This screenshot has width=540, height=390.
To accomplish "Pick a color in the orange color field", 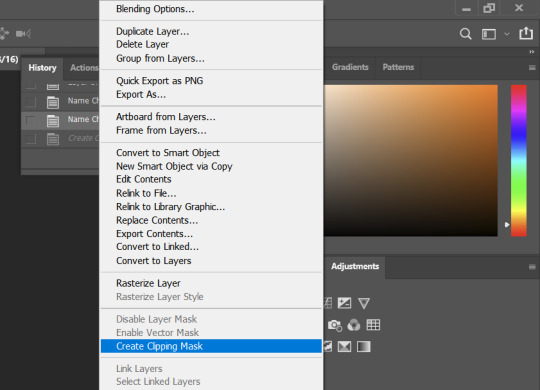I will click(411, 161).
